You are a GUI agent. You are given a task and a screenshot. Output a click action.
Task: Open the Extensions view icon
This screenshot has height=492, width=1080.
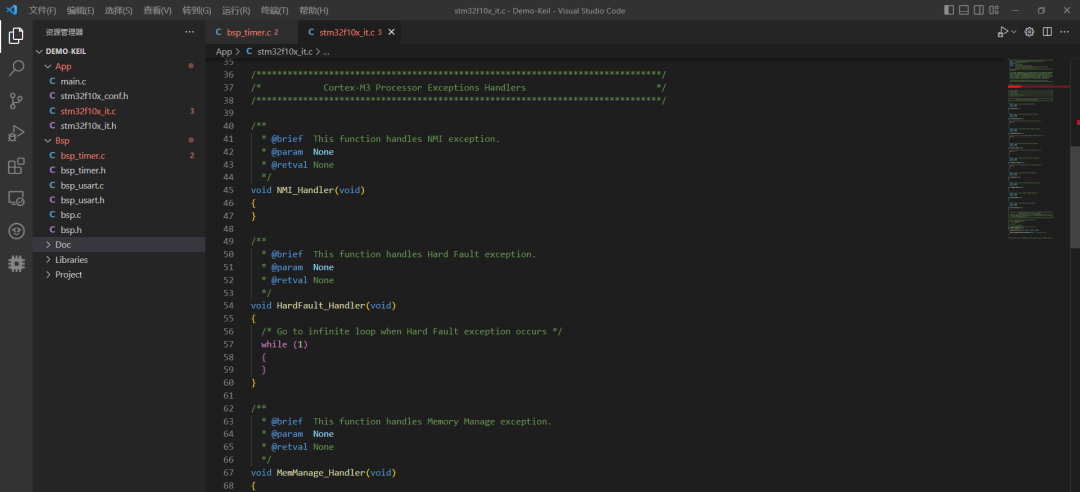[16, 166]
